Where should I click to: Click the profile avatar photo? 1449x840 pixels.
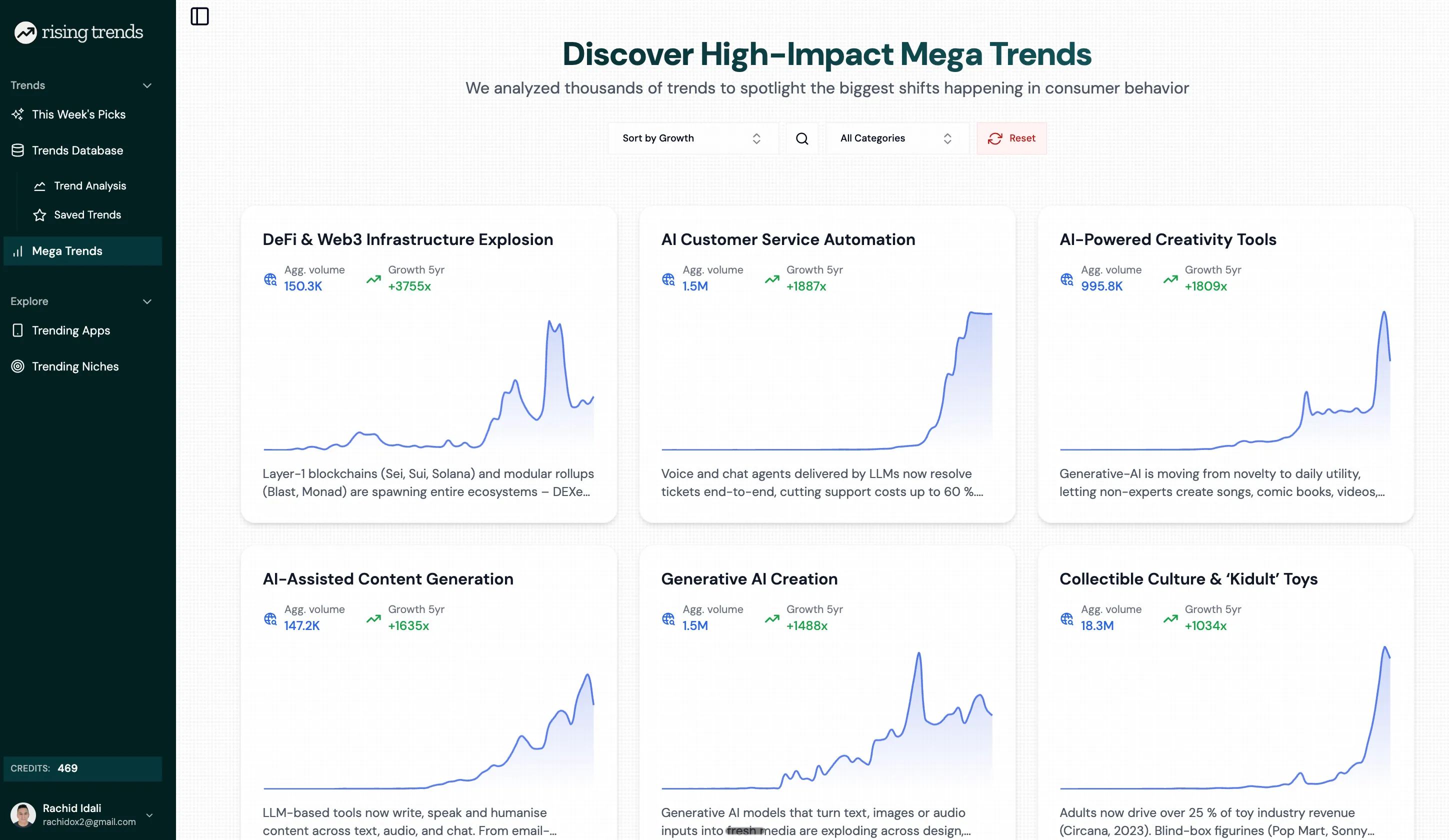pyautogui.click(x=22, y=814)
